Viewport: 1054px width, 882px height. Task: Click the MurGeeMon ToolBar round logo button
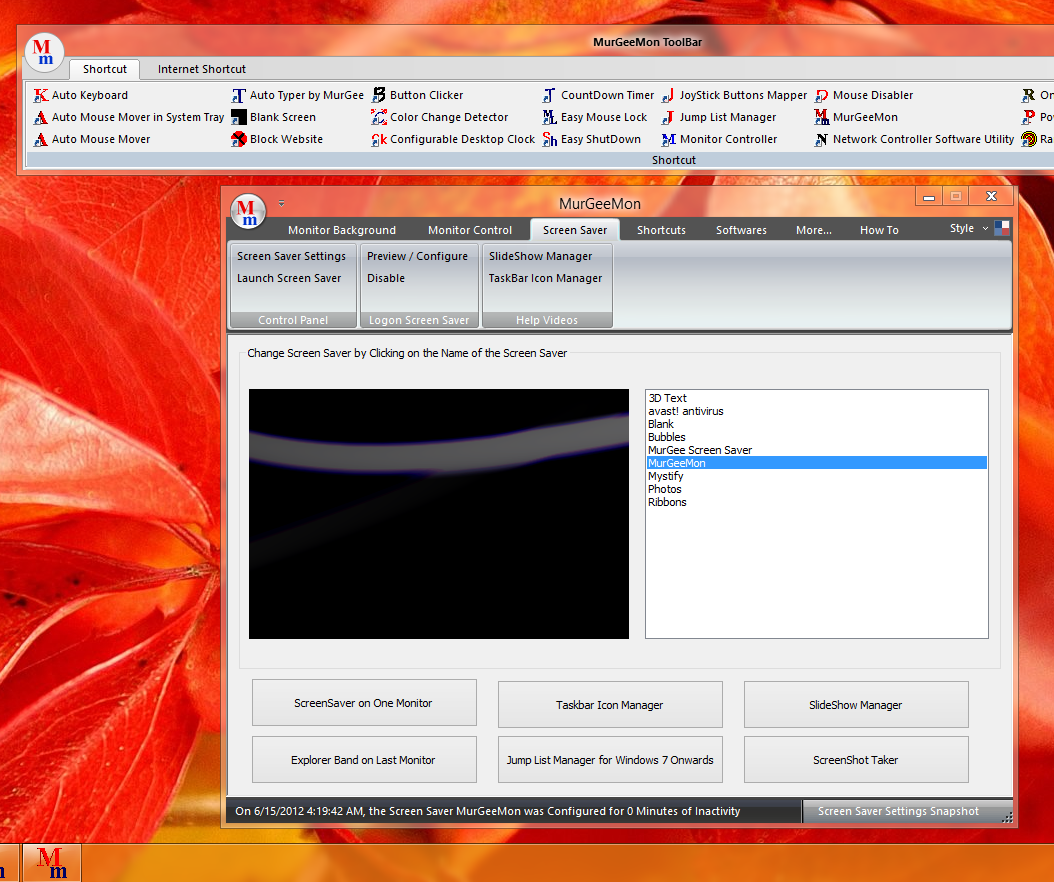[44, 52]
